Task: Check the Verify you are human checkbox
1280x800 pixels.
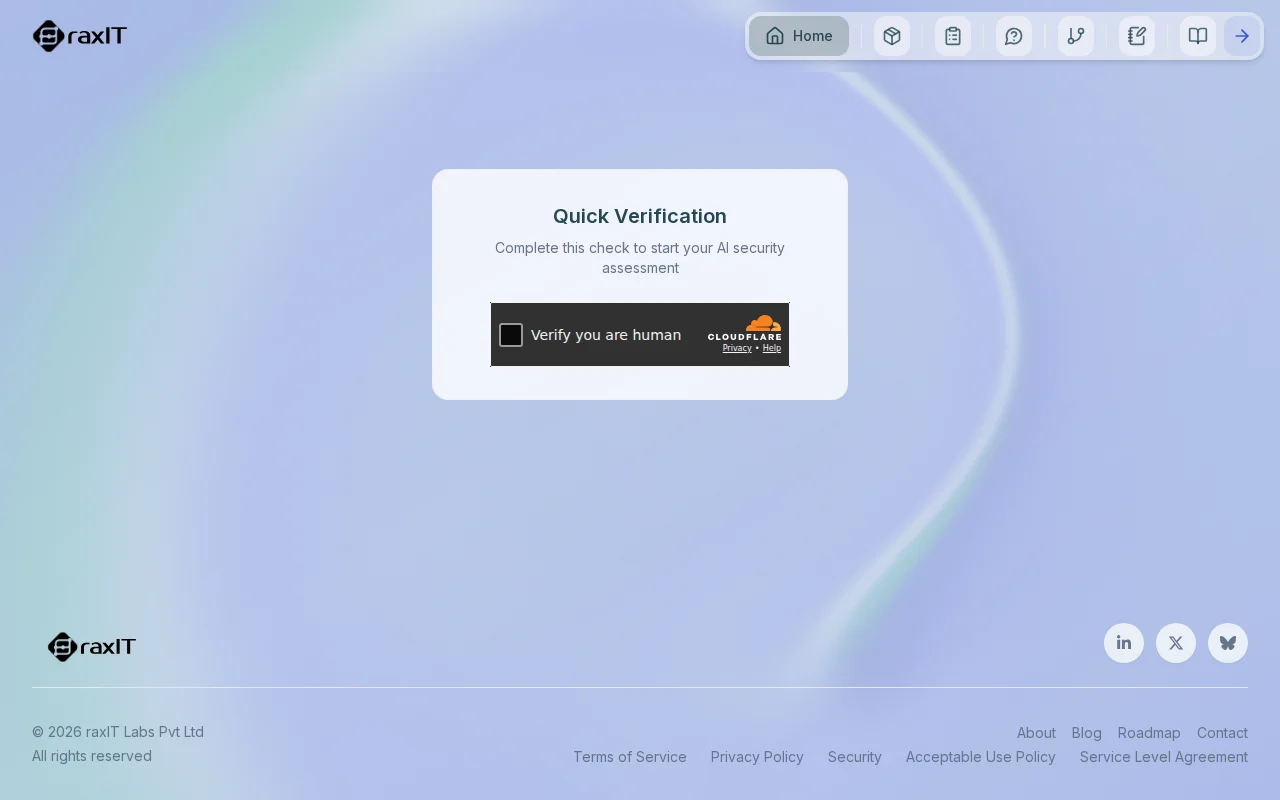Action: pos(511,335)
